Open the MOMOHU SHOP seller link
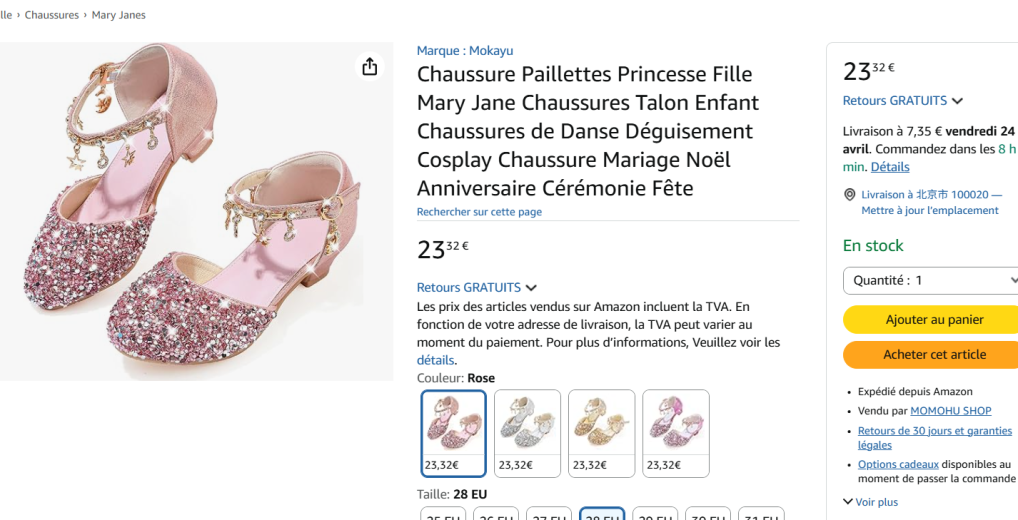 tap(950, 411)
